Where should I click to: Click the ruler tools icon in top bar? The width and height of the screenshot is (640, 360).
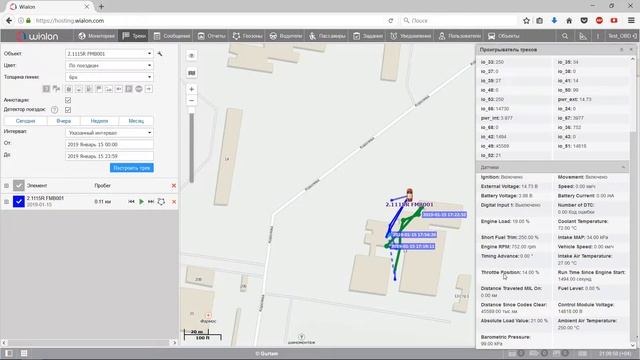tap(583, 36)
